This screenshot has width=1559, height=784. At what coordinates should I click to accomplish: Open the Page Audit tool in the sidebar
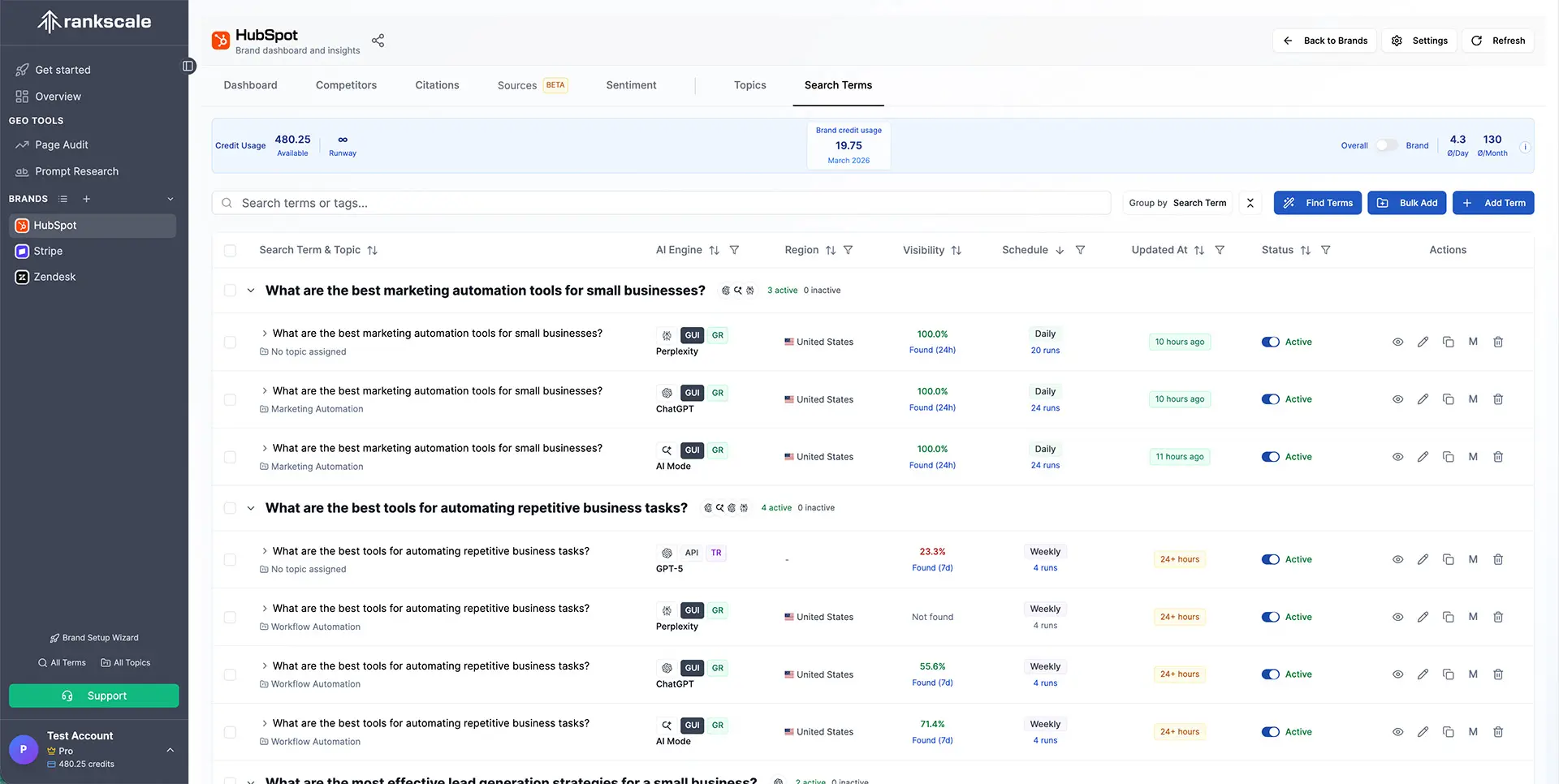tap(61, 144)
